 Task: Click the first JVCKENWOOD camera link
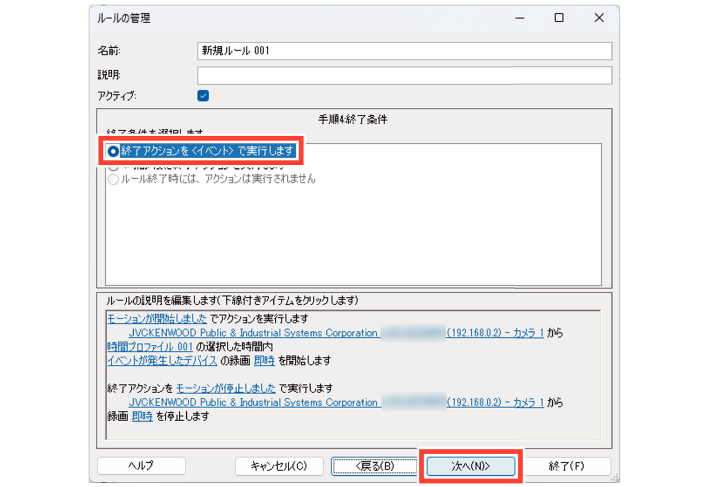pyautogui.click(x=336, y=333)
